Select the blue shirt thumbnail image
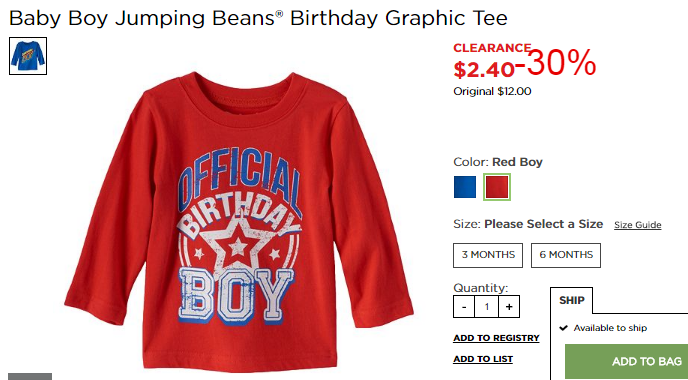Viewport: 688px width, 380px height. tap(28, 56)
